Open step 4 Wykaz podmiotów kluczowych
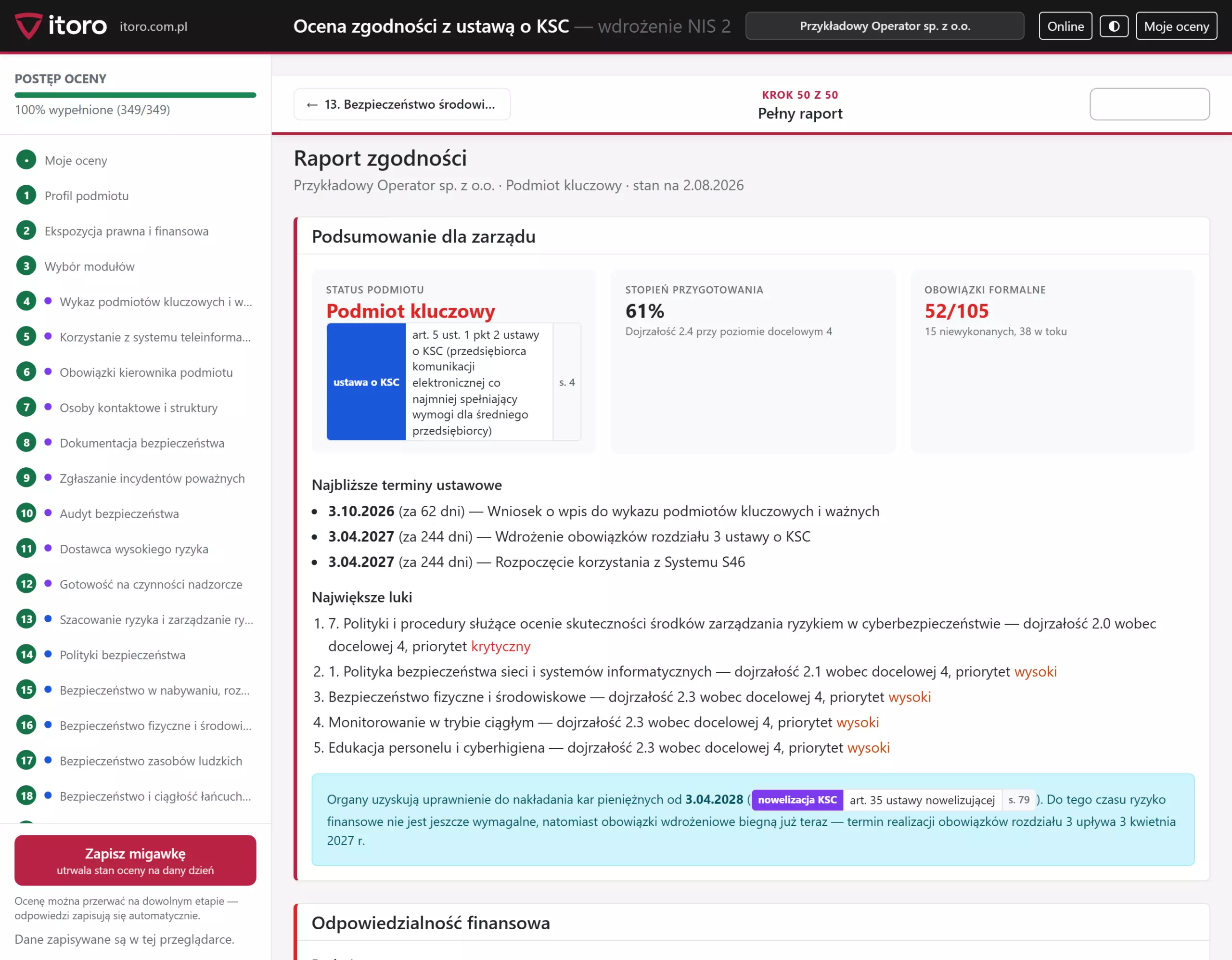Screen dimensions: 1232x960 pyautogui.click(x=135, y=302)
